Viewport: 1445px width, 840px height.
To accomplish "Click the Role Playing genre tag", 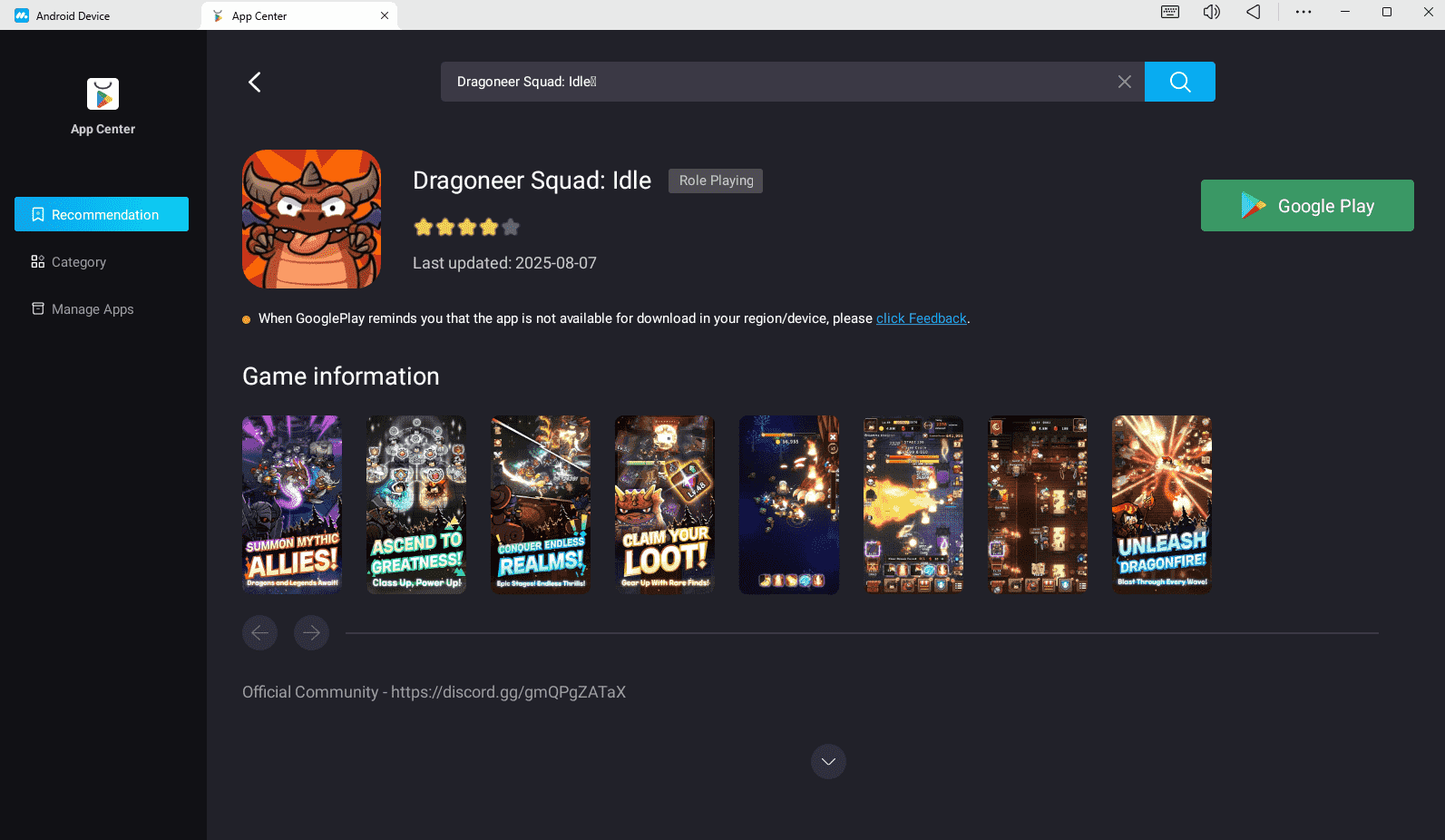I will 716,181.
